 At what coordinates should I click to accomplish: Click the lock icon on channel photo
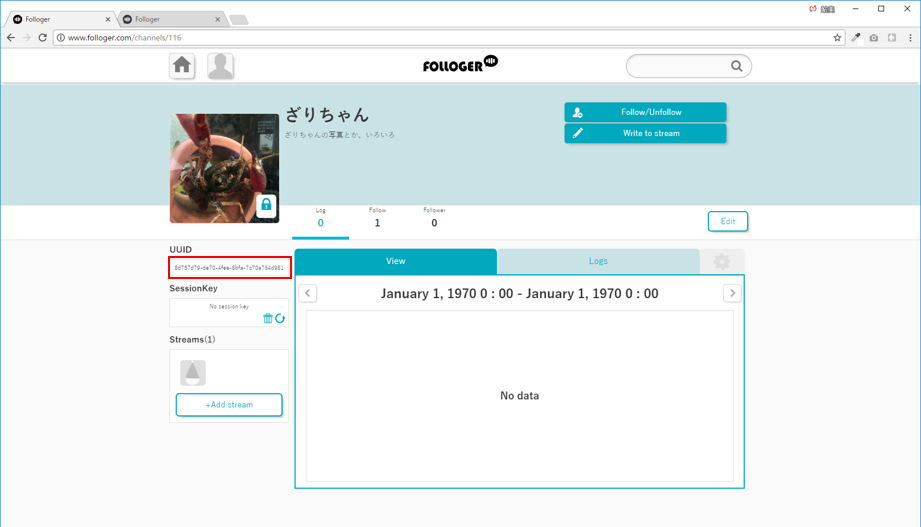tap(266, 205)
